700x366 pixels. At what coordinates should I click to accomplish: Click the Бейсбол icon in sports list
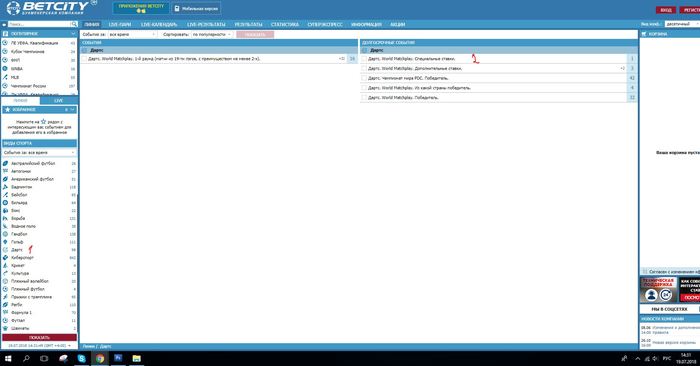coord(5,195)
